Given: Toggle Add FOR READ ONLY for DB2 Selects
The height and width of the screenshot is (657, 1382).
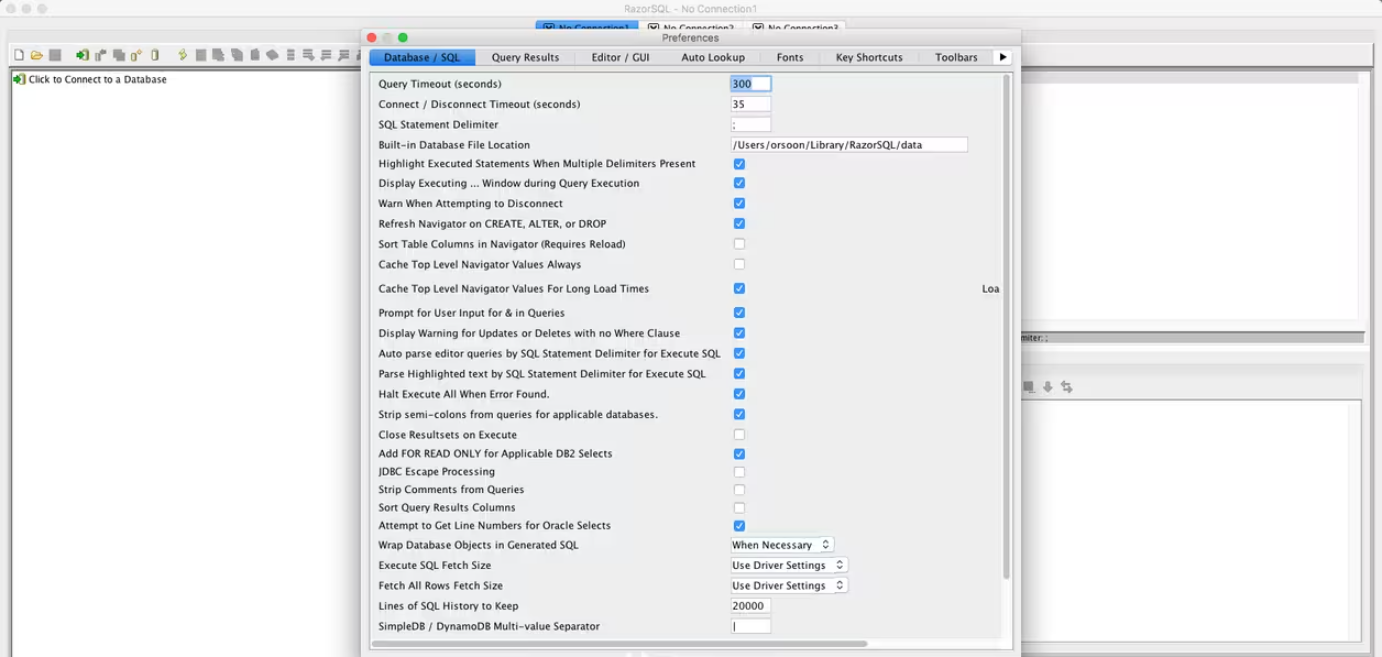Looking at the screenshot, I should 739,454.
